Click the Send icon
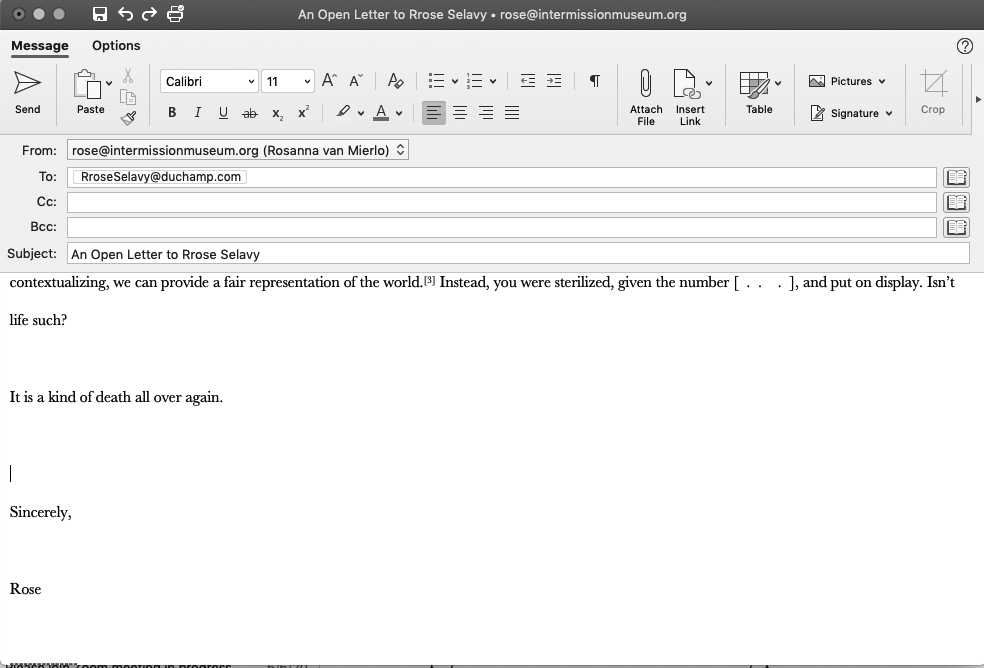Viewport: 984px width, 668px height. point(27,84)
